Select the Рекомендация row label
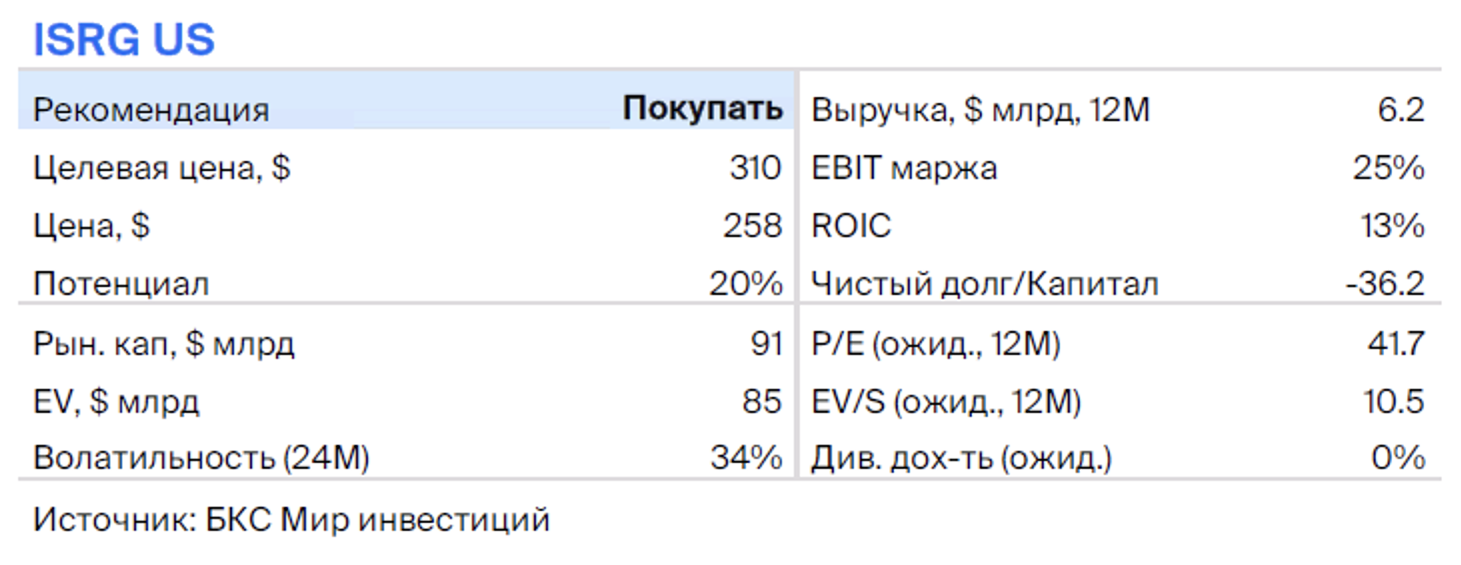This screenshot has width=1461, height=565. [x=151, y=110]
